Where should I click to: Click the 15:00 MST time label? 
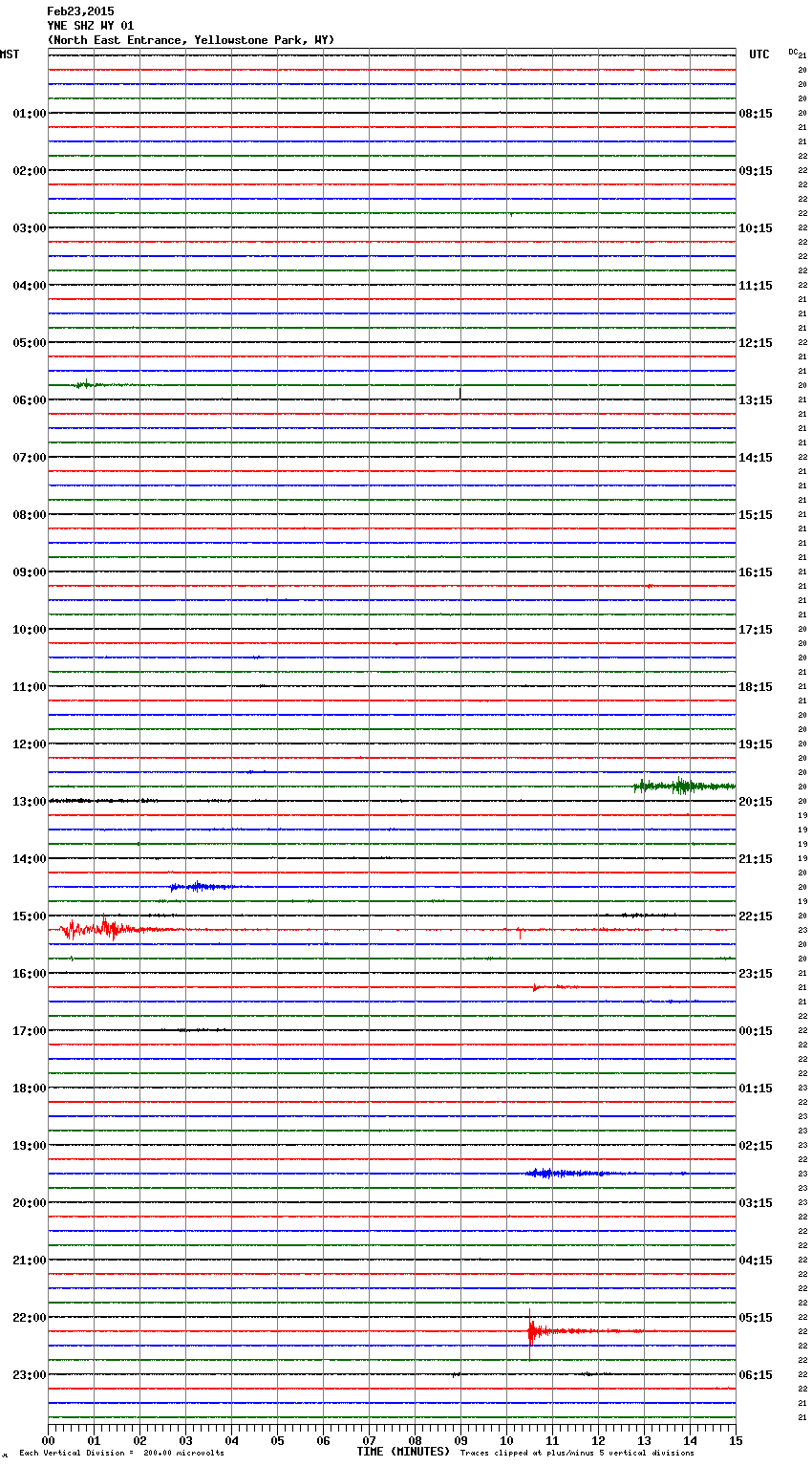coord(30,916)
